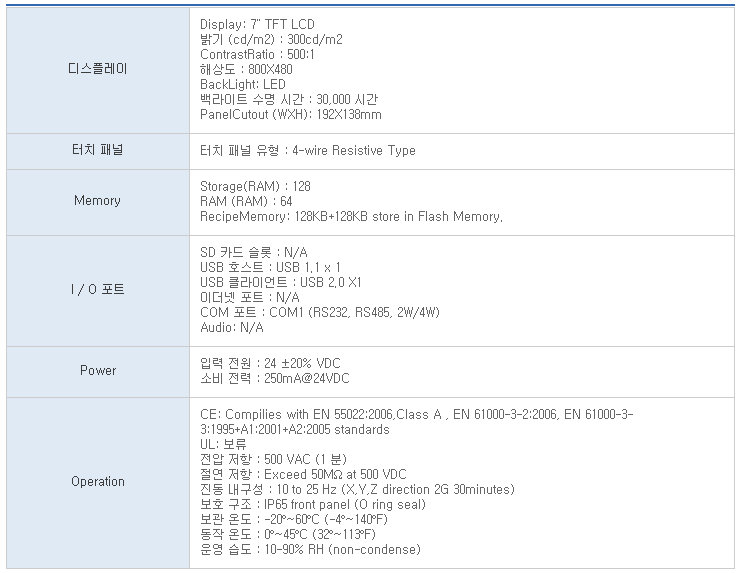Click the Display: 7" TFT LCD line
Screen dimensions: 741x573
257,24
